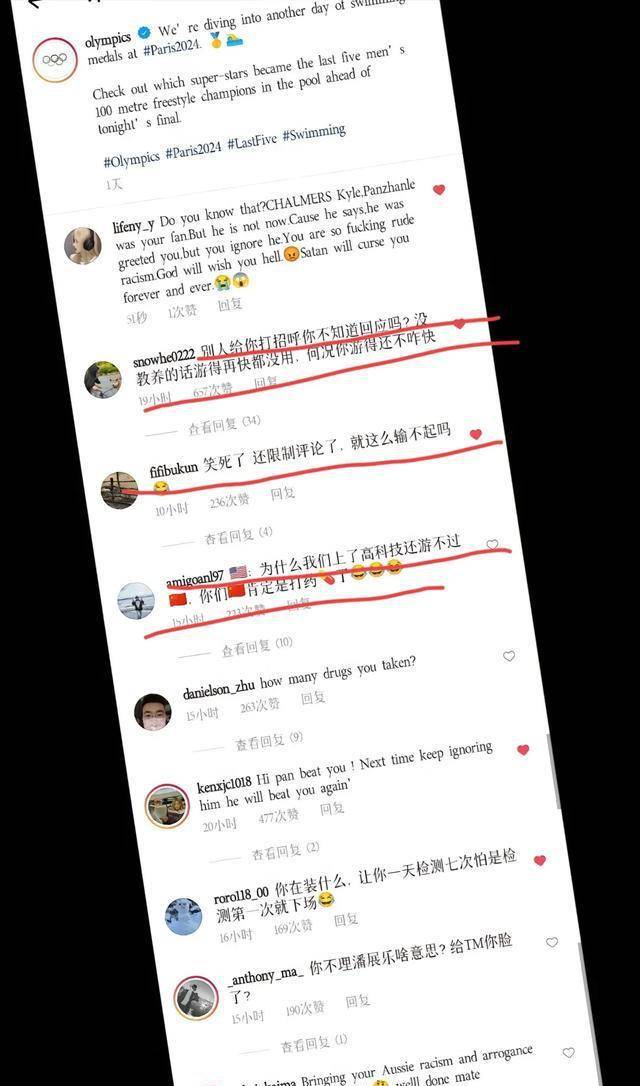The height and width of the screenshot is (1086, 640).
Task: Unlike lifeny_y's comment with red heart
Action: pos(438,190)
